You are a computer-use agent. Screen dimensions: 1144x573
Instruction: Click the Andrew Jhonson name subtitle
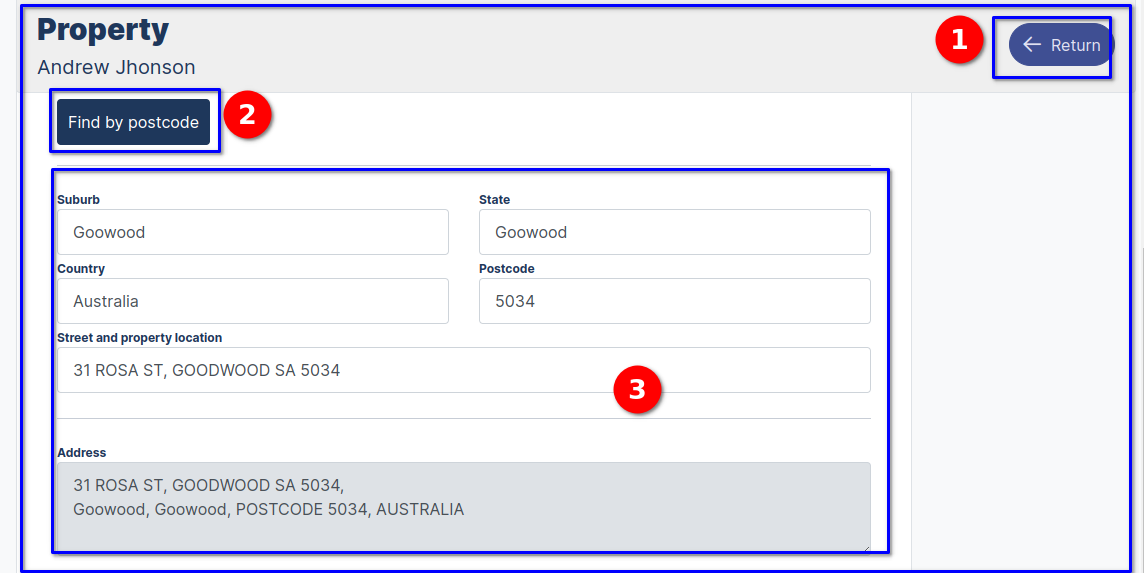click(116, 67)
